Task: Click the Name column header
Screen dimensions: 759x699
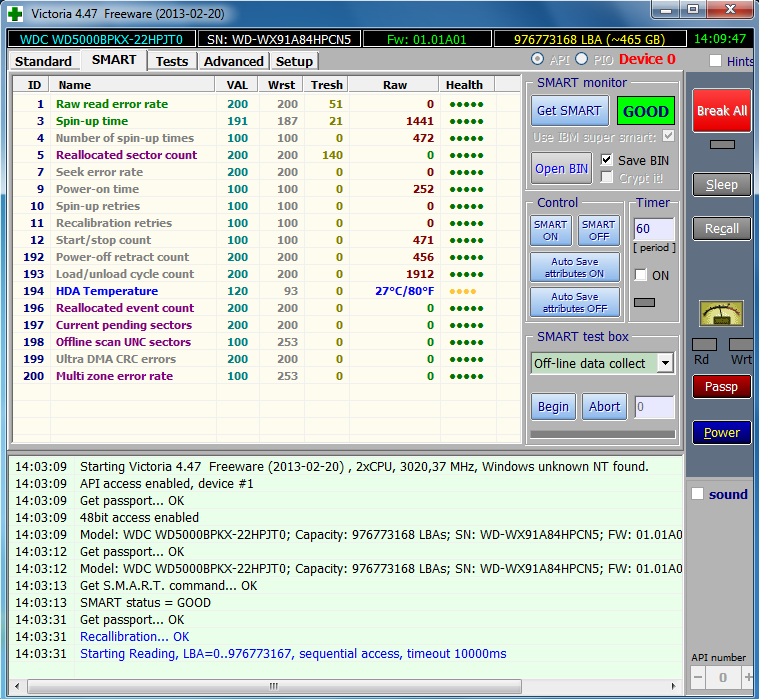Action: [132, 85]
